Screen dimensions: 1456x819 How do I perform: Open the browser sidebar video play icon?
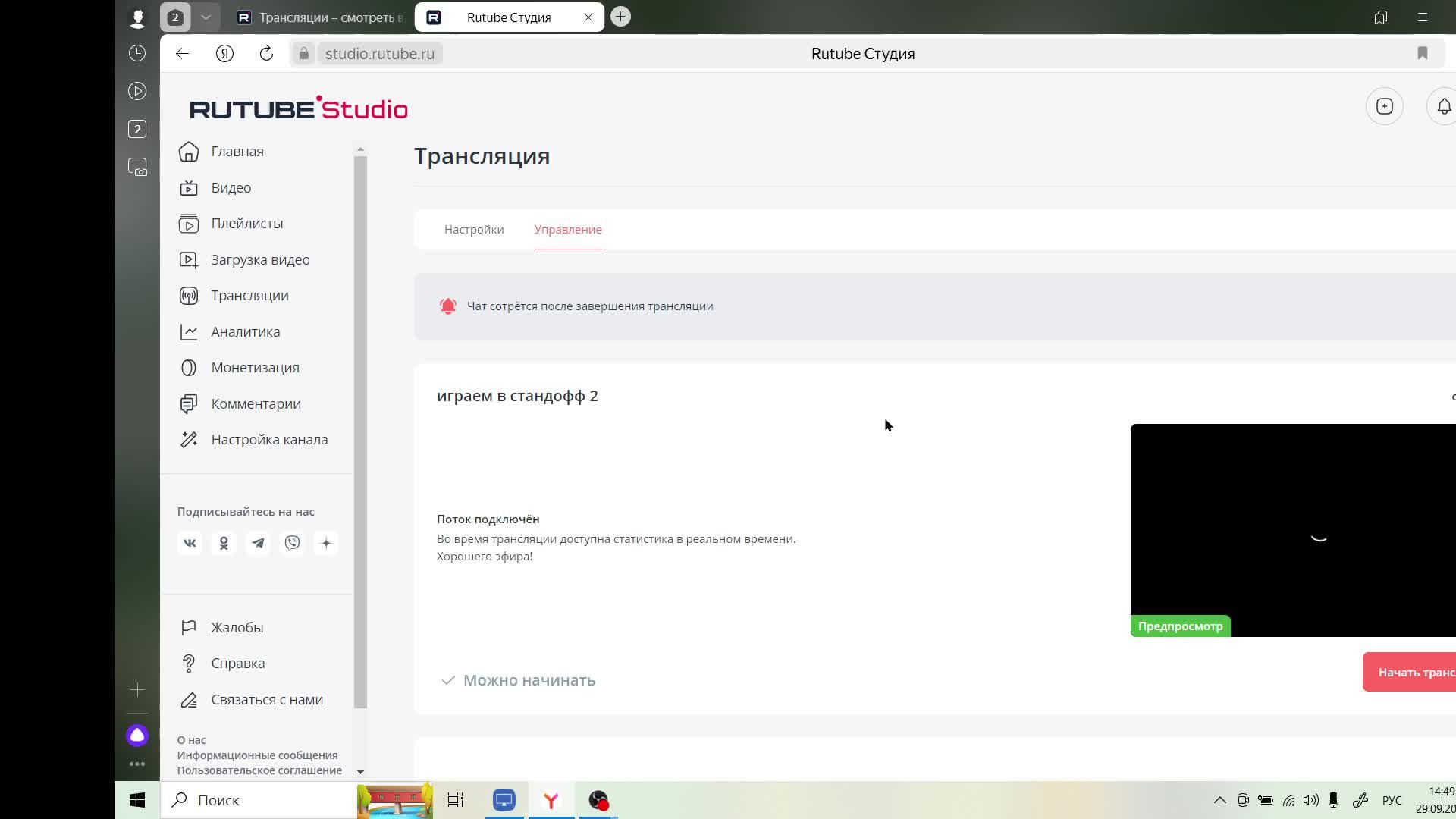pos(137,91)
